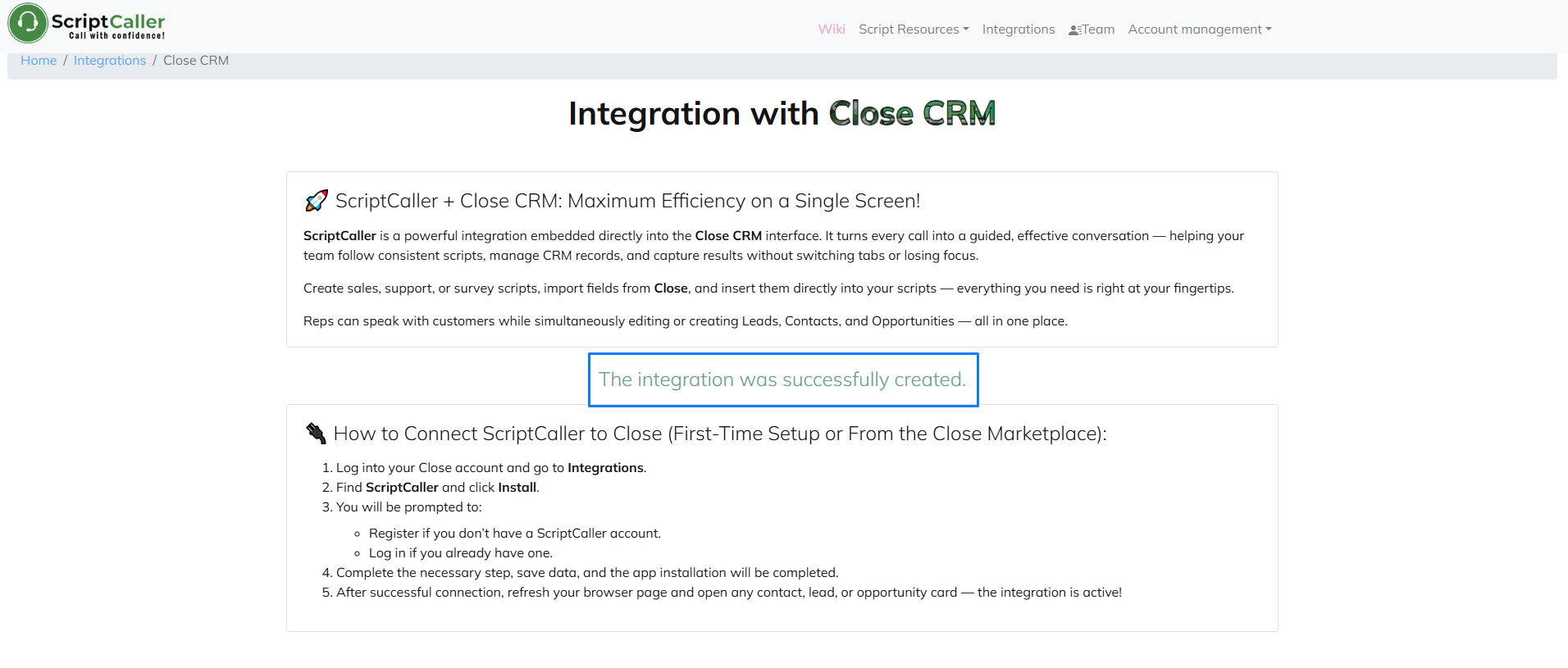Click 'You will be prompted to:' step

409,507
